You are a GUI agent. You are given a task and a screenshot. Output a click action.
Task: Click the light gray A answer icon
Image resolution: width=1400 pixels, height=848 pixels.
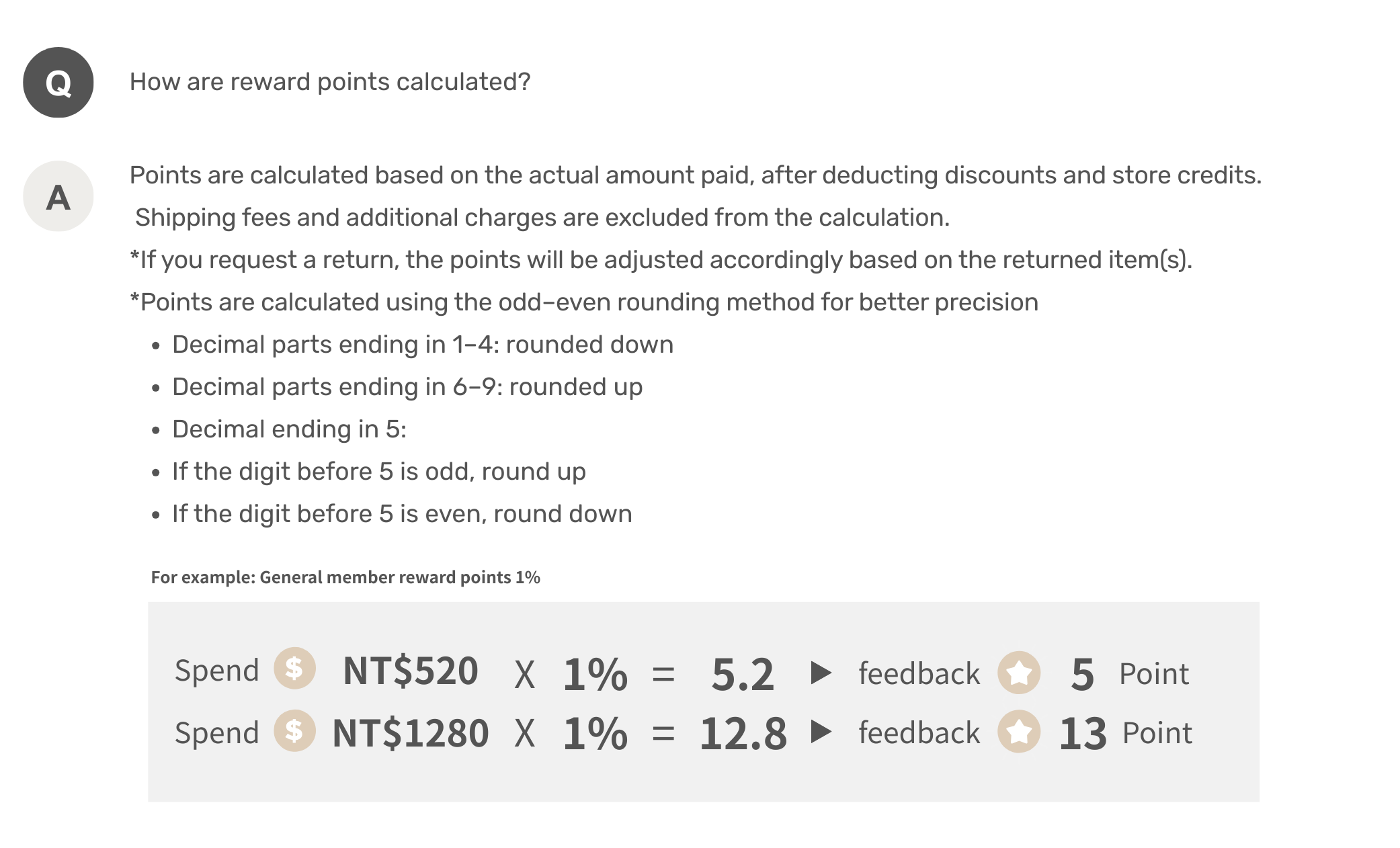tap(58, 196)
